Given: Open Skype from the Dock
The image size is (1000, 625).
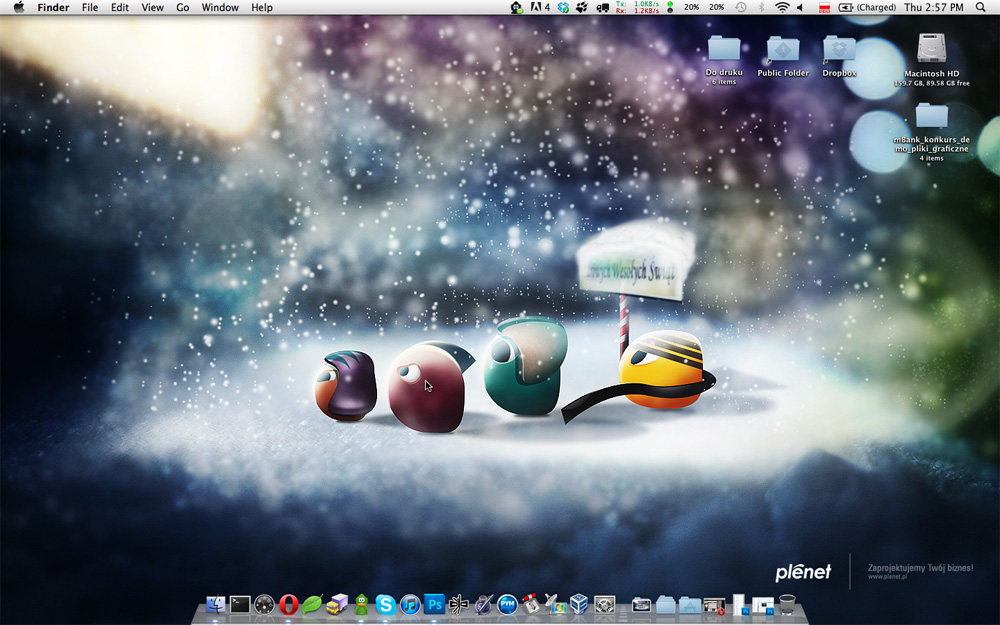Looking at the screenshot, I should 385,603.
